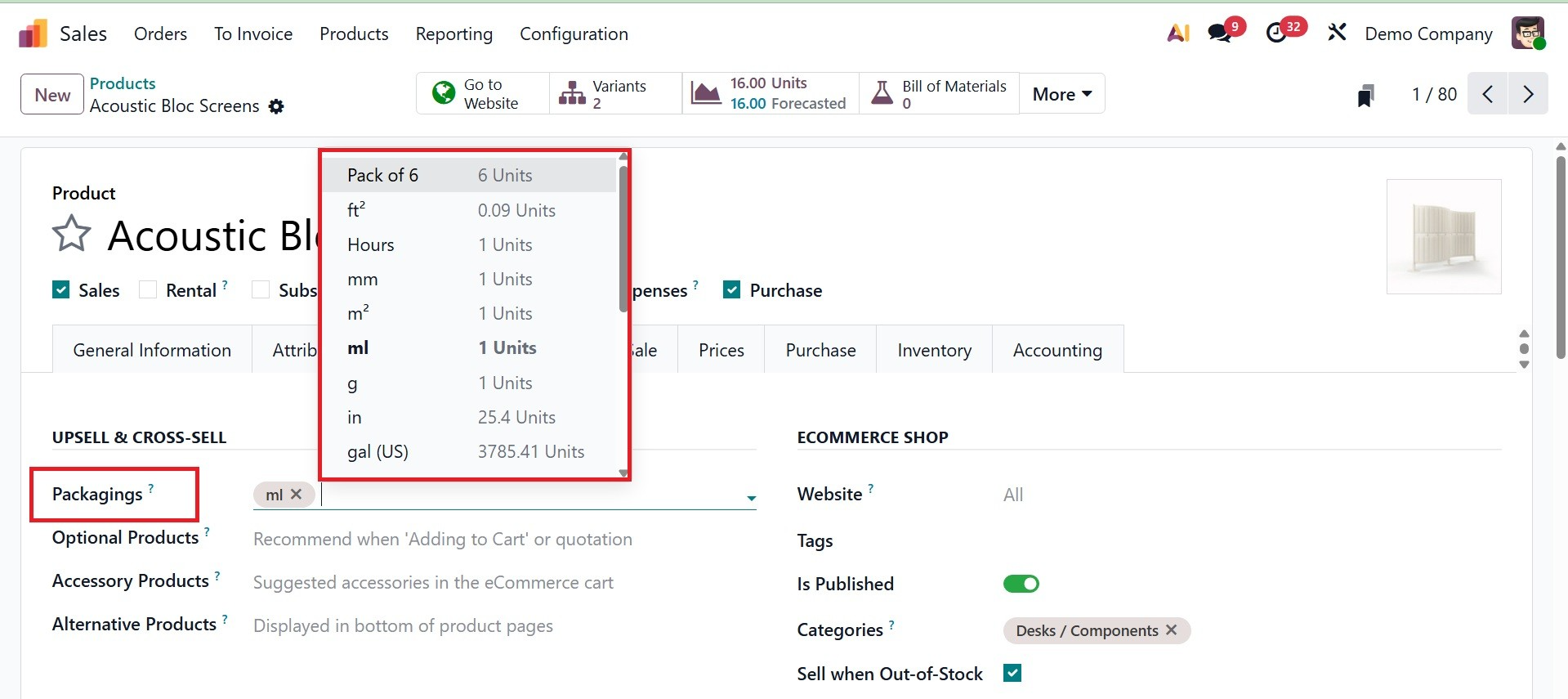Click the bookmark icon near record pager
The width and height of the screenshot is (1568, 699).
1365,96
